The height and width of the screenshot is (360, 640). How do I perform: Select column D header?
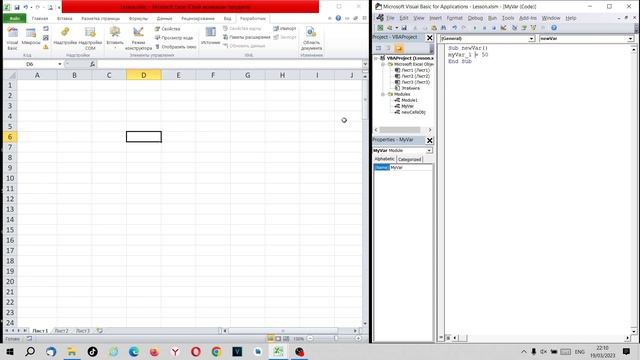coord(144,75)
